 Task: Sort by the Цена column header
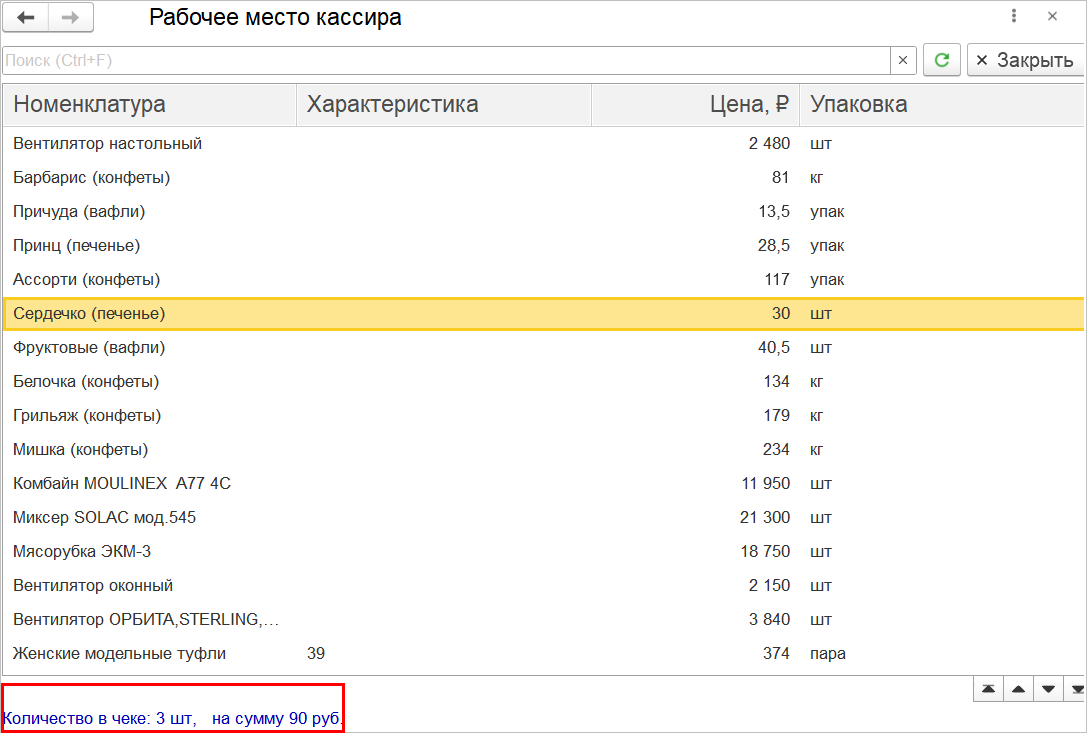click(x=695, y=105)
